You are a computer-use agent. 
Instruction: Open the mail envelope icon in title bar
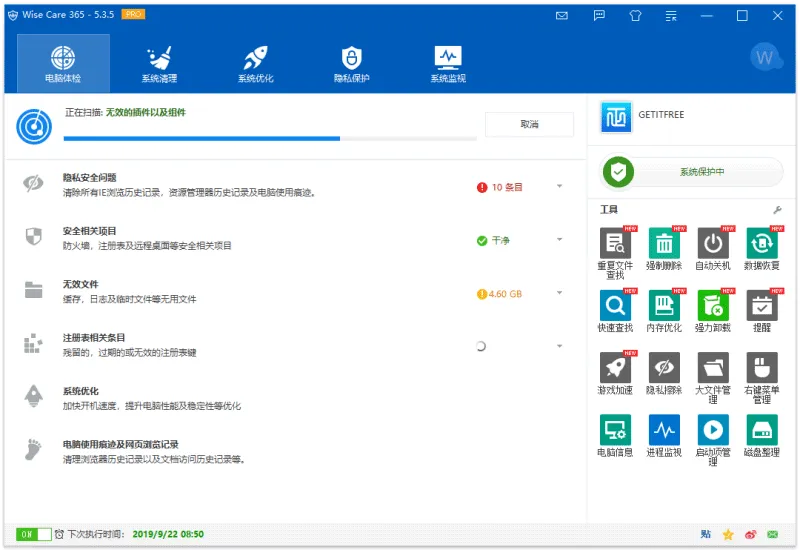click(562, 16)
